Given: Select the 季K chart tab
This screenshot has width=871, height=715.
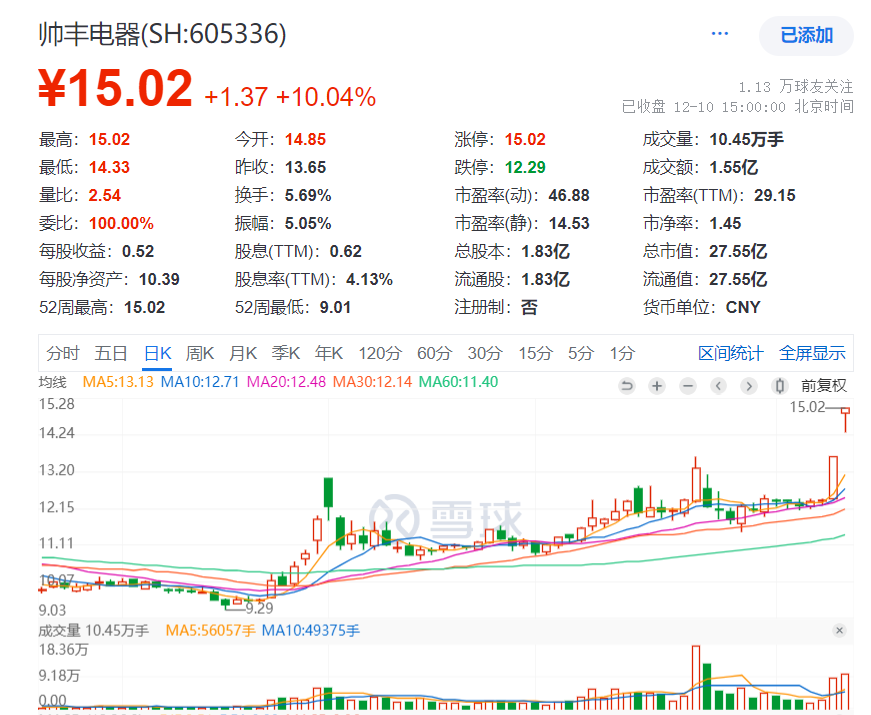Looking at the screenshot, I should click(x=286, y=353).
